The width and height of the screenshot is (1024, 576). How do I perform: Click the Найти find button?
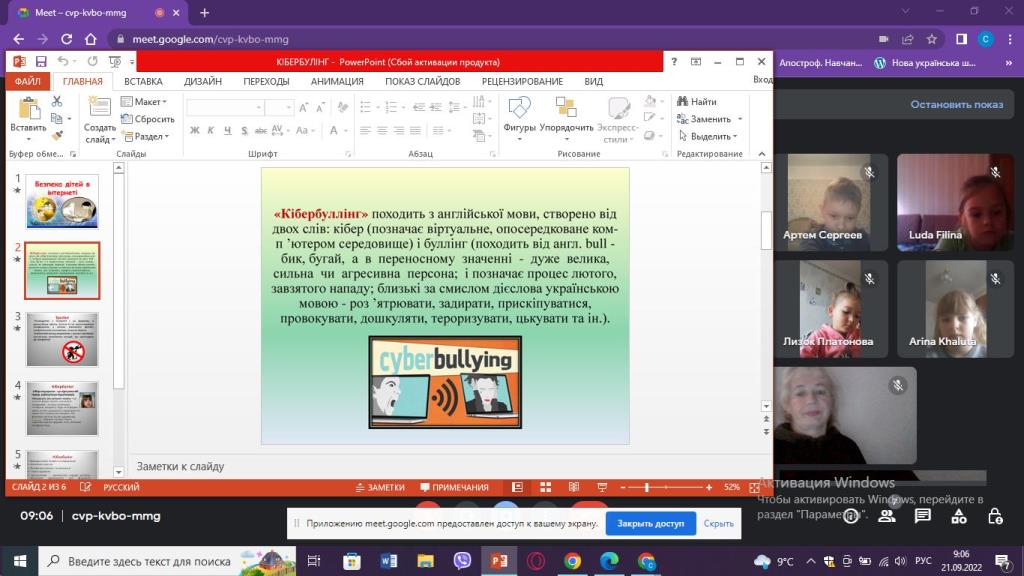point(697,101)
